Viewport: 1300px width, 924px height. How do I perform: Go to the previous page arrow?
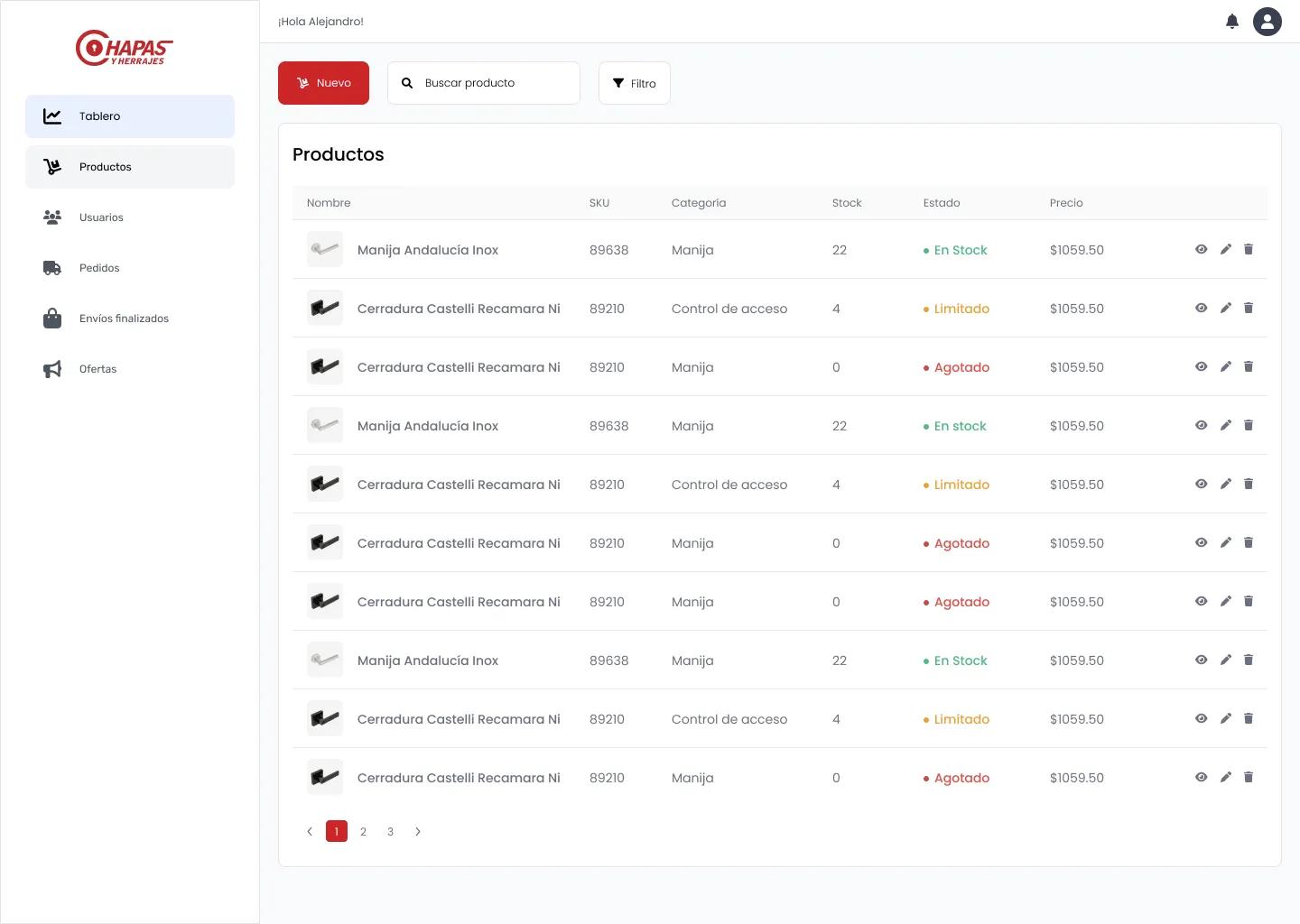click(x=310, y=831)
